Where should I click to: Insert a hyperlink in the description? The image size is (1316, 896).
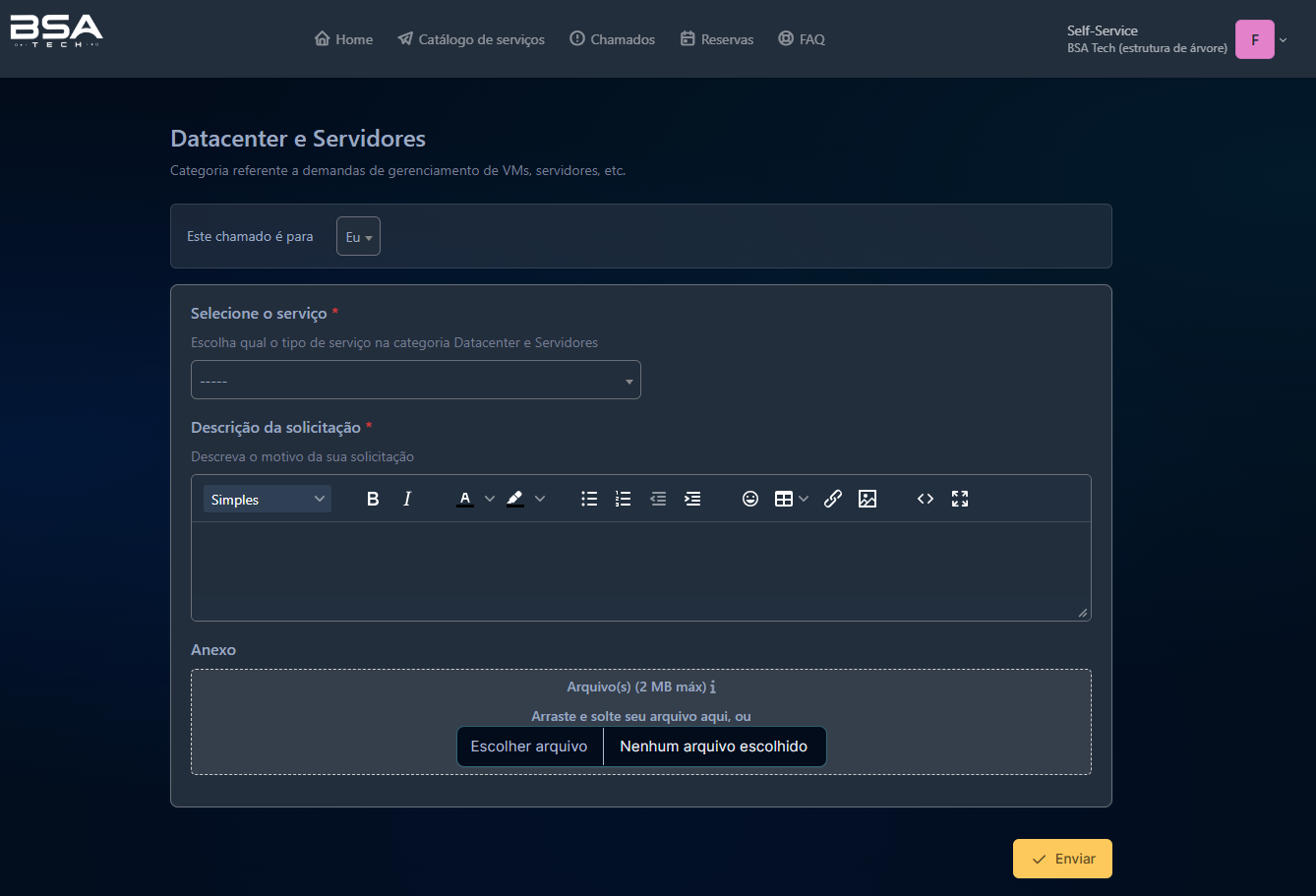pyautogui.click(x=833, y=500)
